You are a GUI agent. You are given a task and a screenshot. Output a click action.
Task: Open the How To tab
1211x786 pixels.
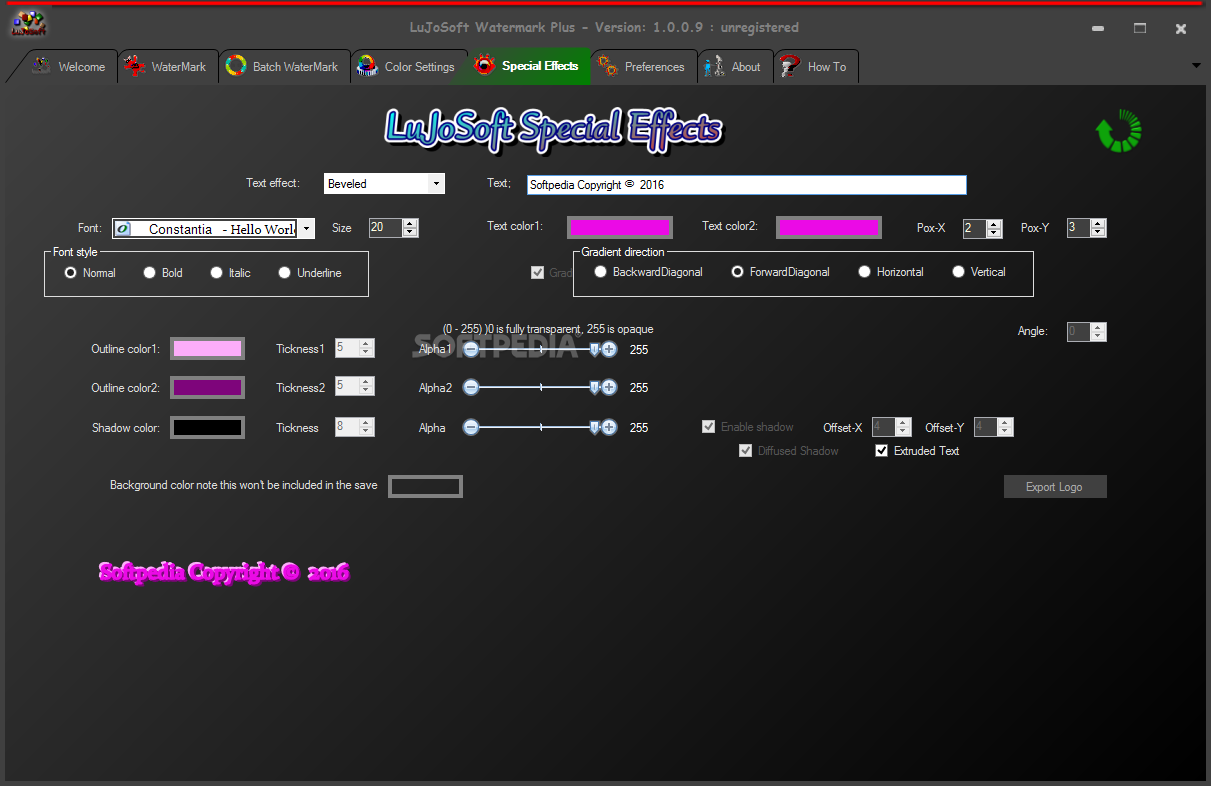(x=815, y=67)
